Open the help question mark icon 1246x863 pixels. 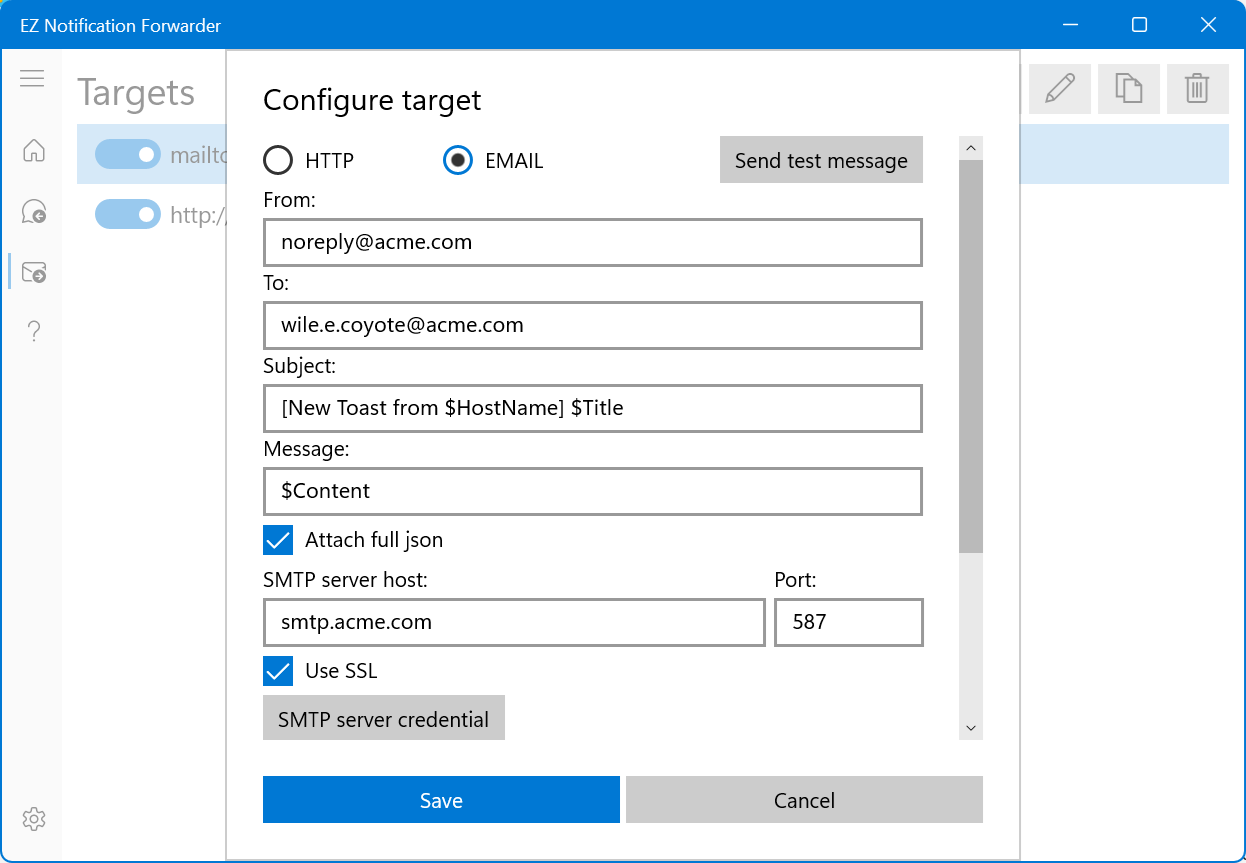click(34, 331)
